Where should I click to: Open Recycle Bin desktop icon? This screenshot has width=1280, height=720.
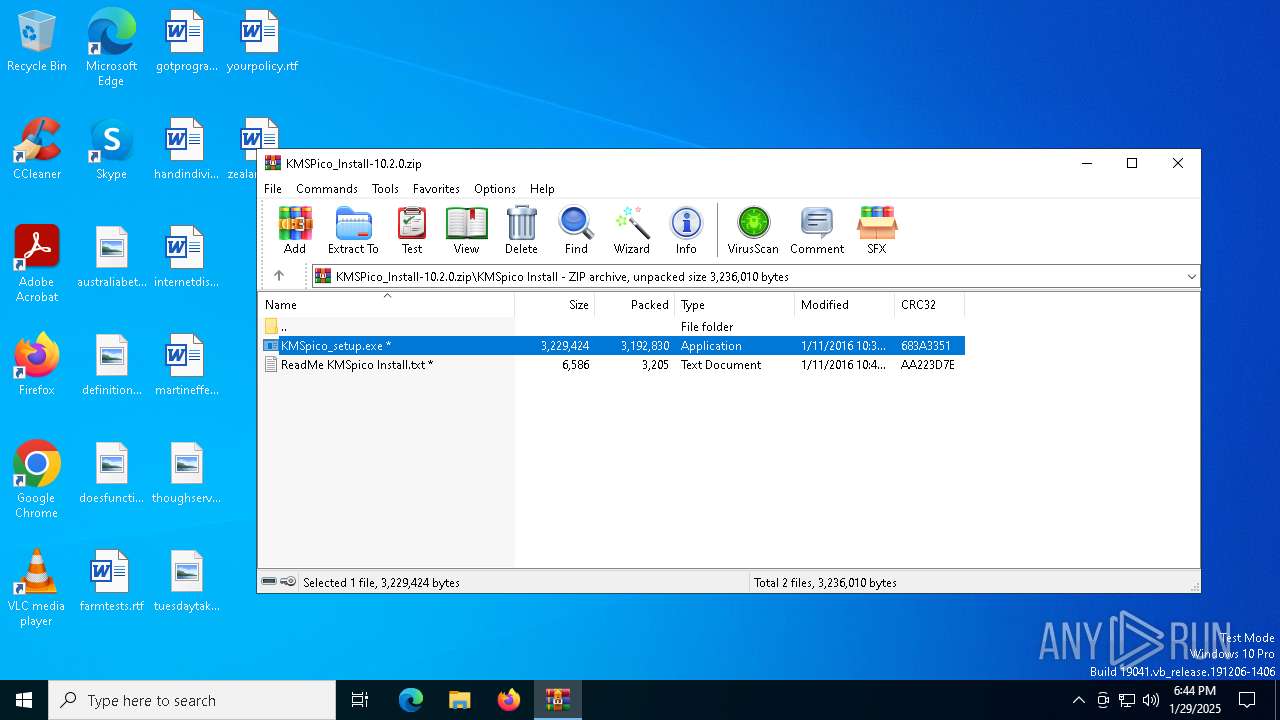click(x=37, y=41)
